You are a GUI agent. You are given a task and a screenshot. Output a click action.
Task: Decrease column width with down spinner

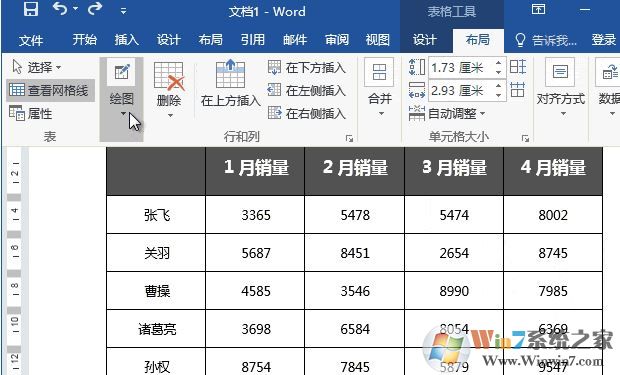pyautogui.click(x=499, y=95)
